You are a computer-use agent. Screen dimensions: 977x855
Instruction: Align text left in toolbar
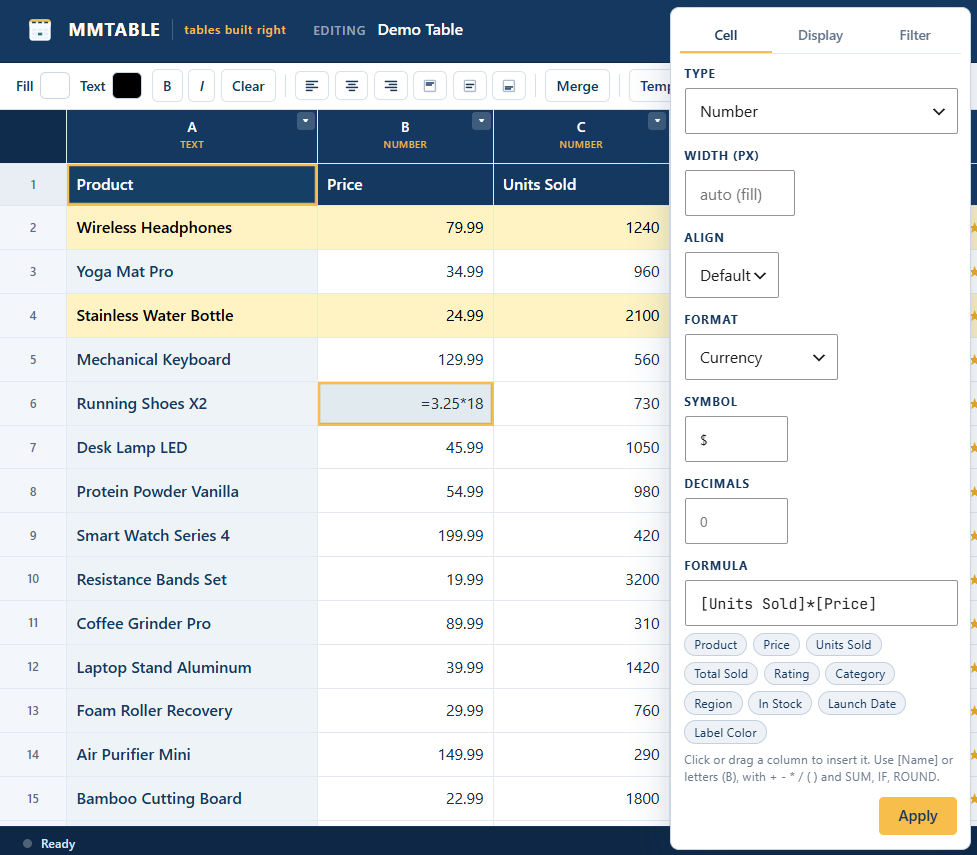312,86
